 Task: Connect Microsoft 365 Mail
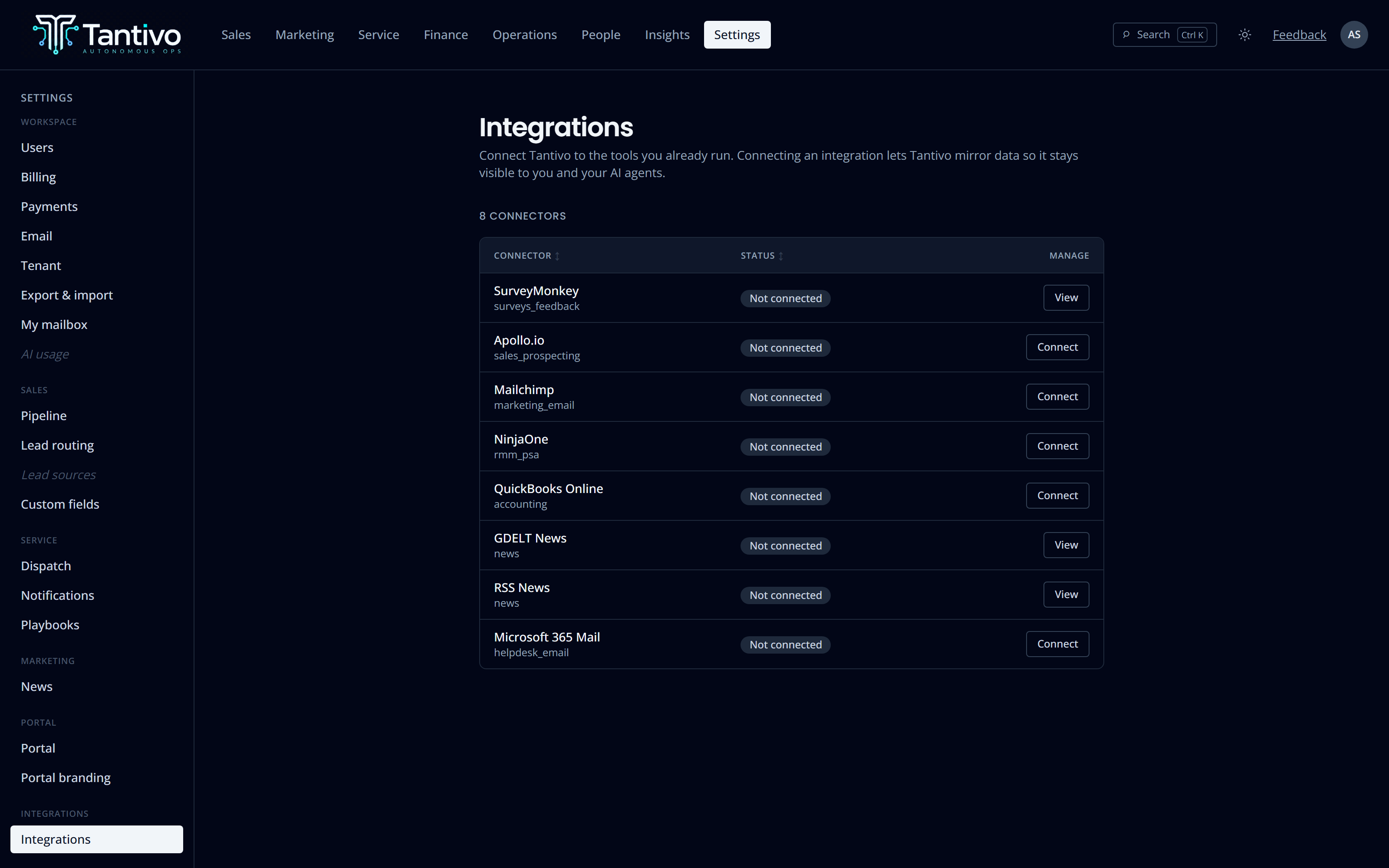[1057, 644]
